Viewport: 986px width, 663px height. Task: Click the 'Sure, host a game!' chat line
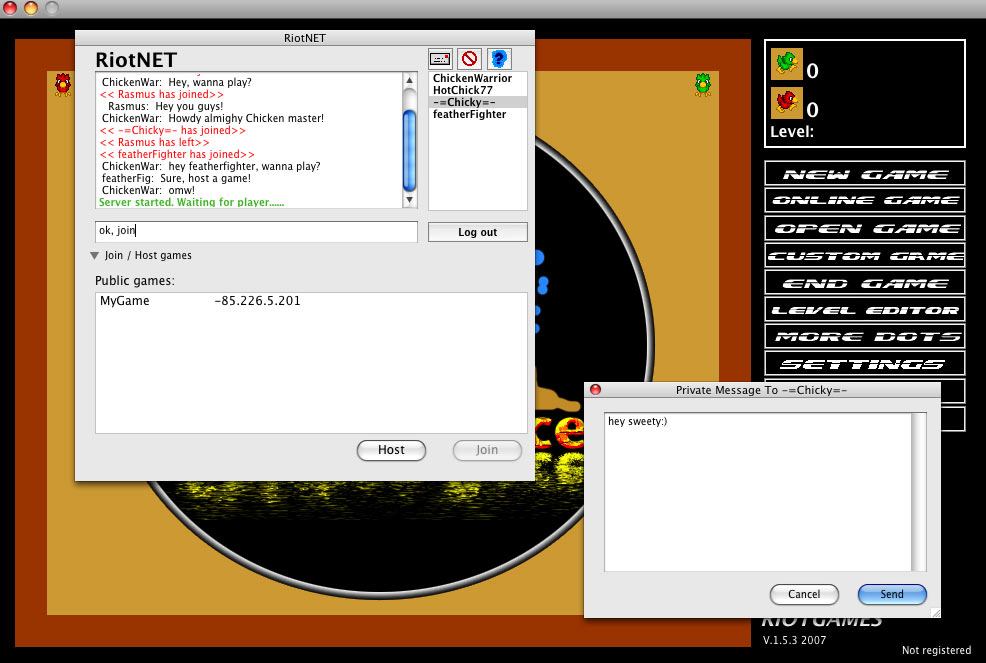pyautogui.click(x=176, y=178)
